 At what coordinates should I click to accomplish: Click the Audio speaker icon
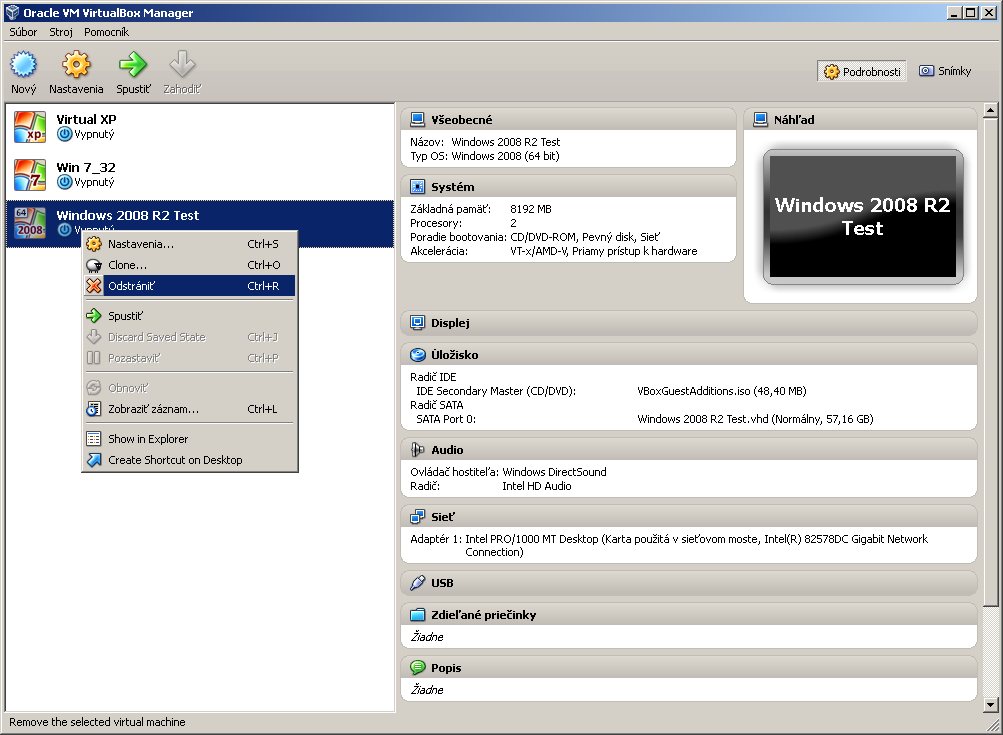(x=417, y=449)
